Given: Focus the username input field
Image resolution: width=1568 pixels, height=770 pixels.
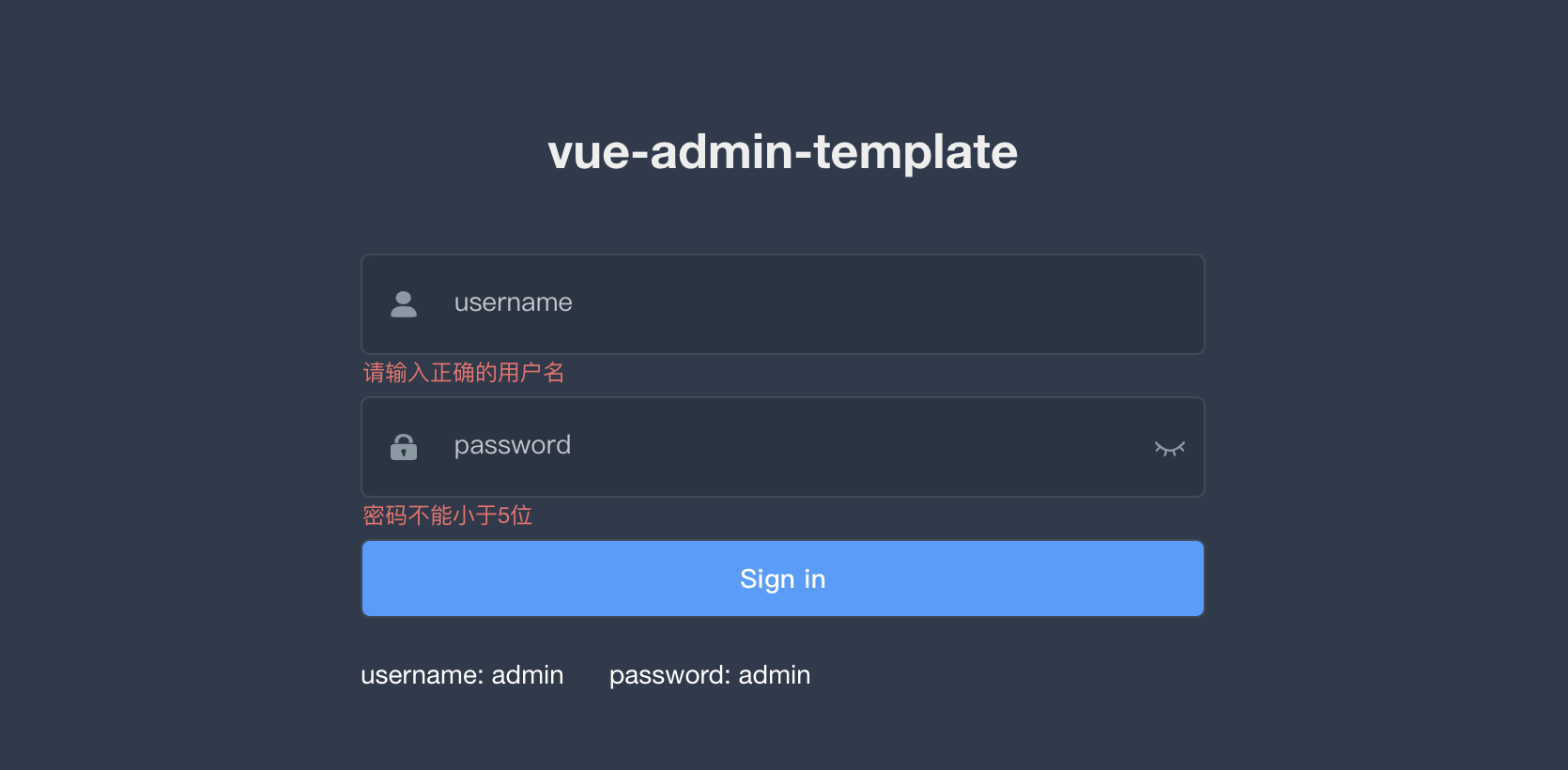Looking at the screenshot, I should tap(751, 302).
